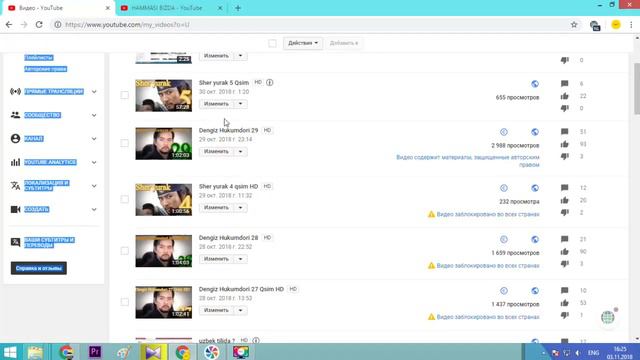Click the live streaming sidebar icon

pos(16,91)
